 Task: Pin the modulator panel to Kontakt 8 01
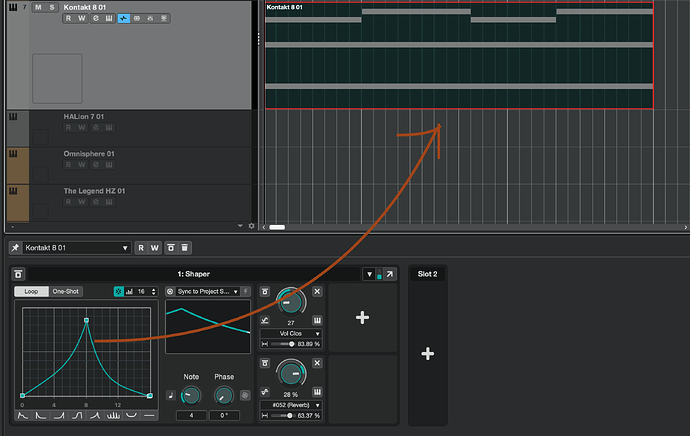click(x=15, y=248)
